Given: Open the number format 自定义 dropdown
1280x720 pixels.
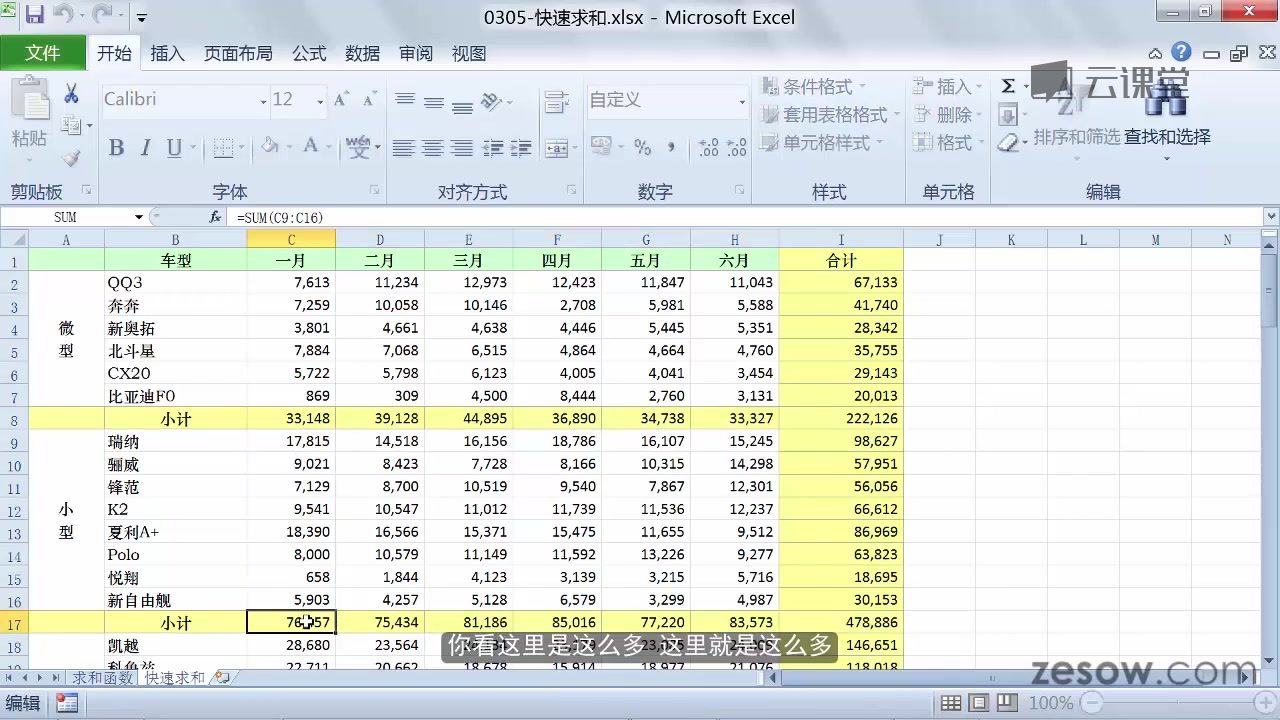Looking at the screenshot, I should coord(742,101).
